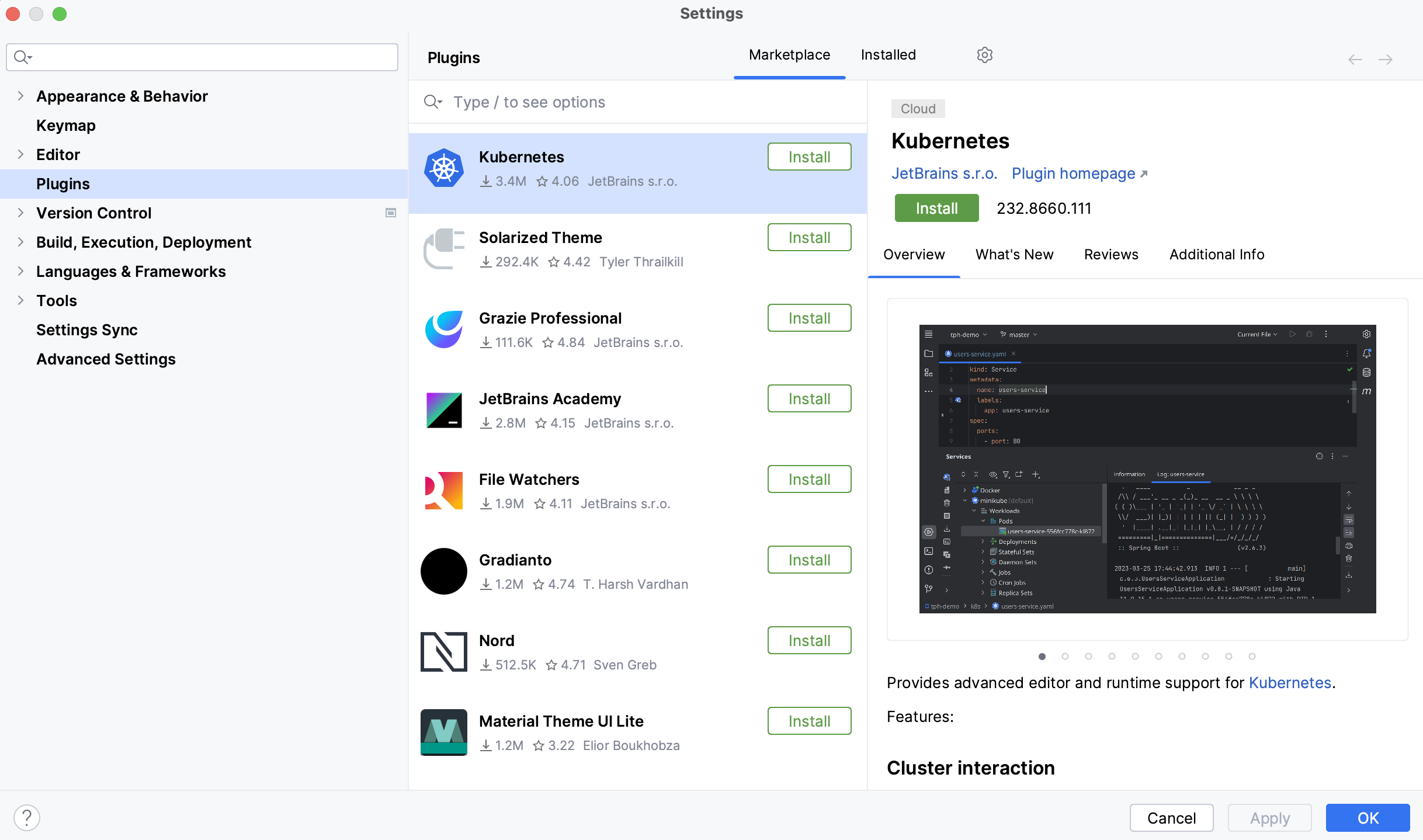This screenshot has width=1423, height=840.
Task: Click the JetBrains Academy plugin icon
Action: point(444,411)
